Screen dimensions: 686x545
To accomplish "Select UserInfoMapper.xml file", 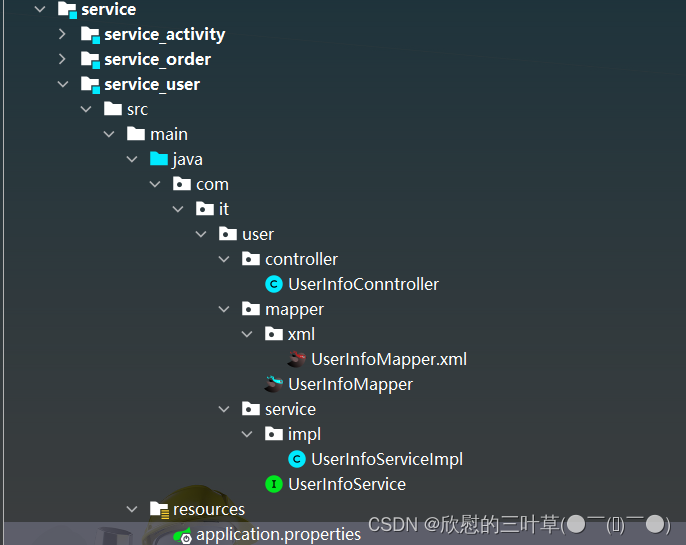I will [389, 359].
